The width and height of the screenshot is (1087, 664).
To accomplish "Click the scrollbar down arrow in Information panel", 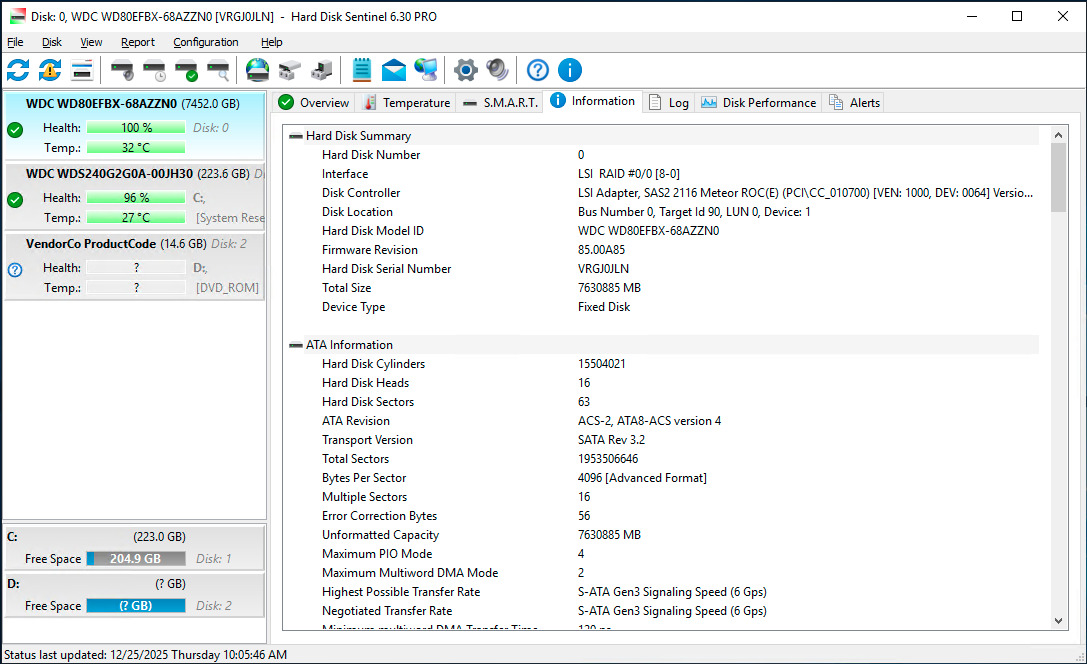I will [1058, 621].
